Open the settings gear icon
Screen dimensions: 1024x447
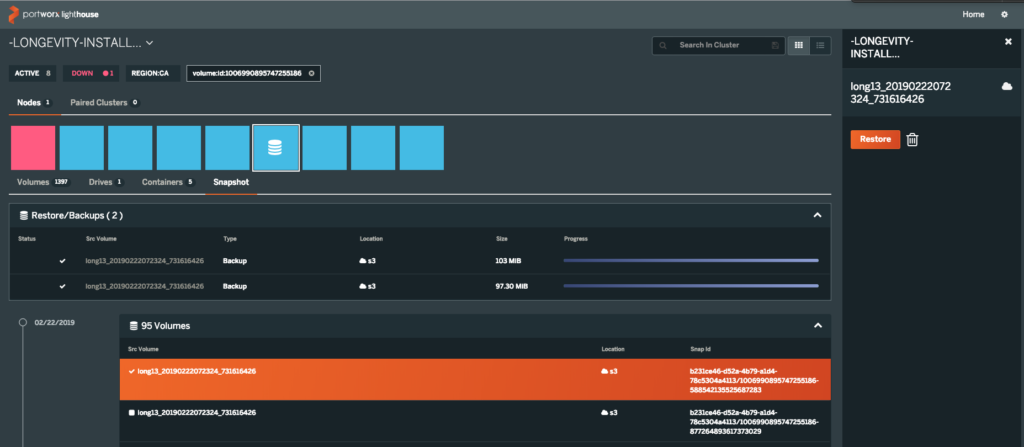pyautogui.click(x=1005, y=14)
